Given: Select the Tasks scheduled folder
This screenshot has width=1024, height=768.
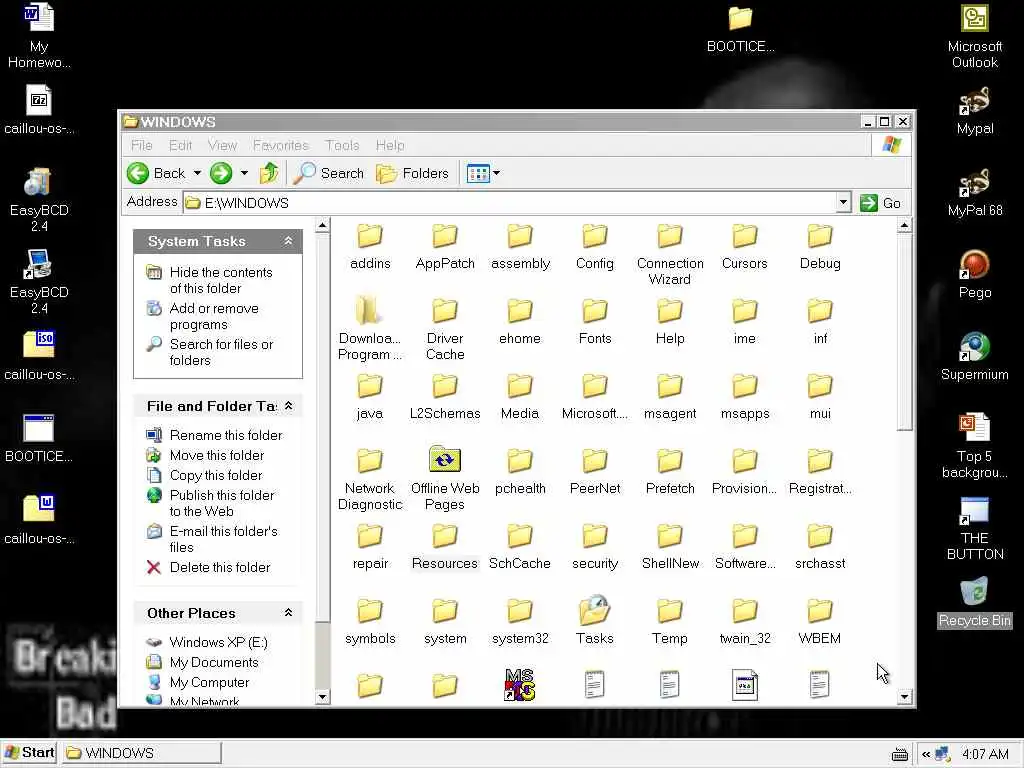Looking at the screenshot, I should click(594, 620).
